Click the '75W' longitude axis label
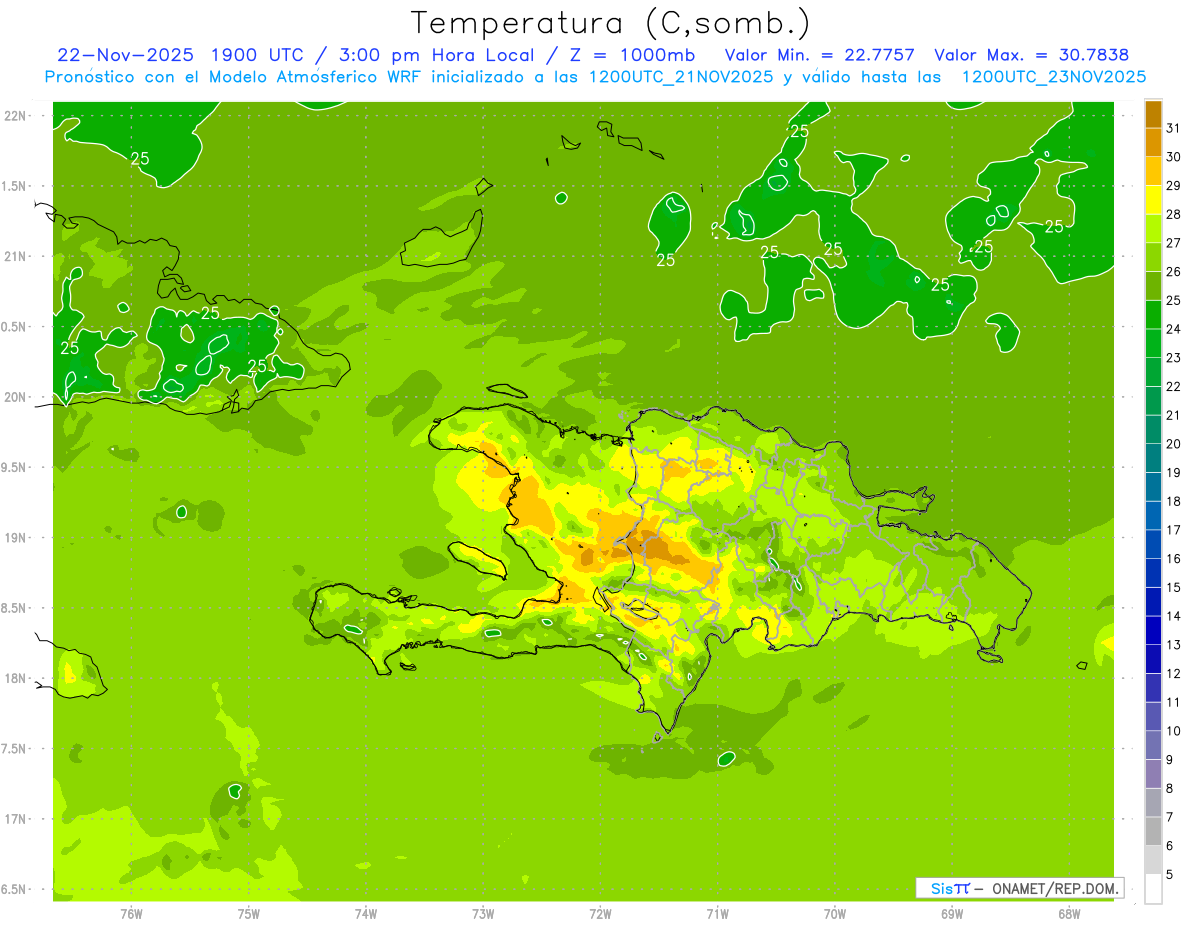This screenshot has height=927, width=1200. click(249, 914)
